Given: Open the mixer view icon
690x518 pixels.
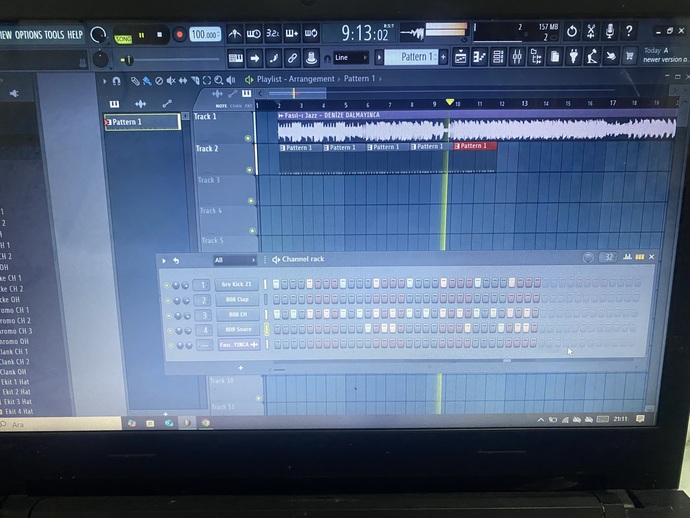Looking at the screenshot, I should pyautogui.click(x=517, y=57).
